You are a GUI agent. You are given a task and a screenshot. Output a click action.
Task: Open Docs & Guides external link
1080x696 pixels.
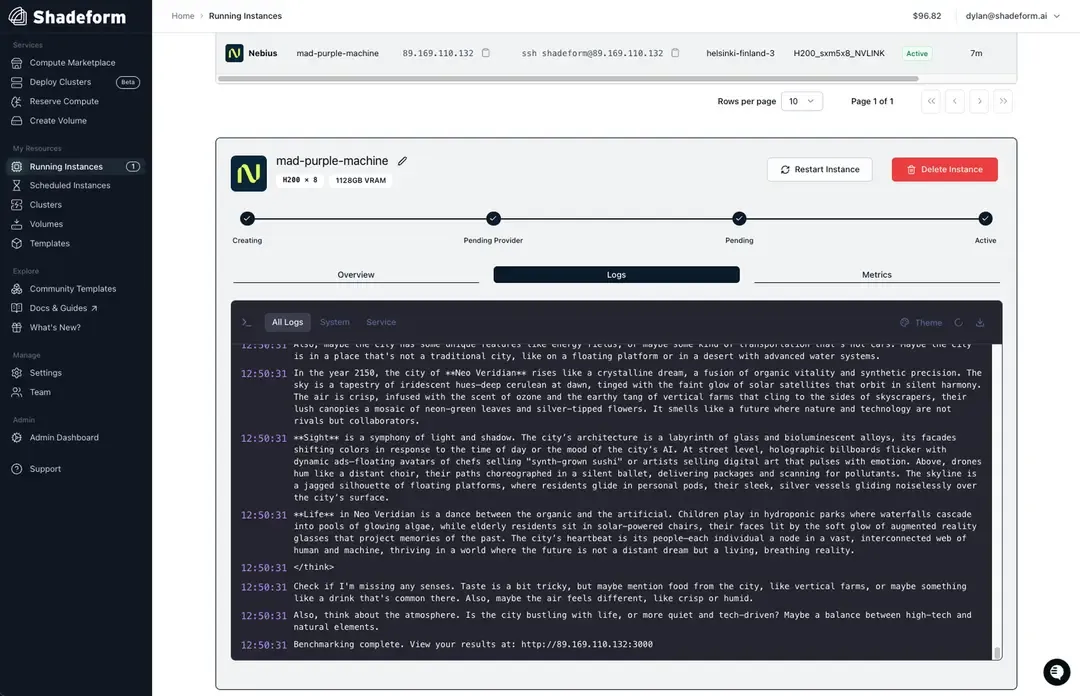pos(64,308)
